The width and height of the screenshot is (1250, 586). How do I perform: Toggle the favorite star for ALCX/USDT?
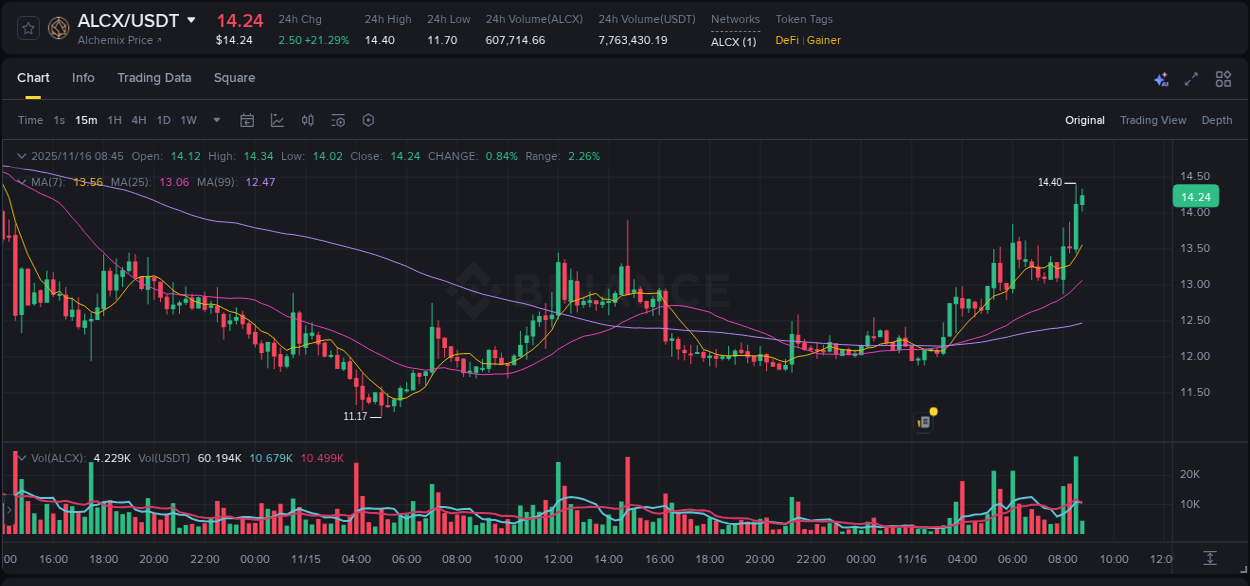pos(28,28)
